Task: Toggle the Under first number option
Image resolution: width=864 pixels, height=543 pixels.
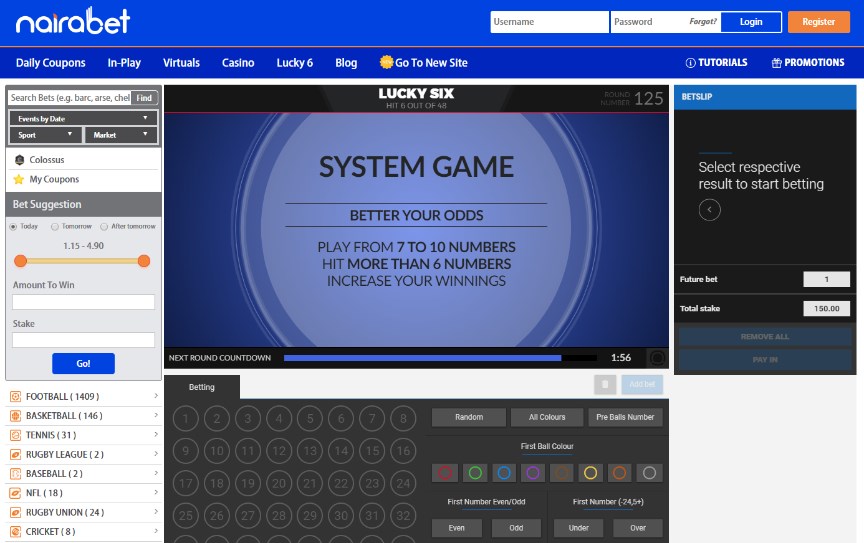Action: [579, 528]
